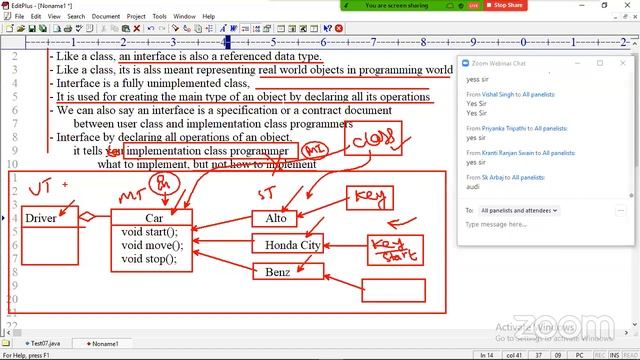Click the REC indicator in status bar

[600, 355]
